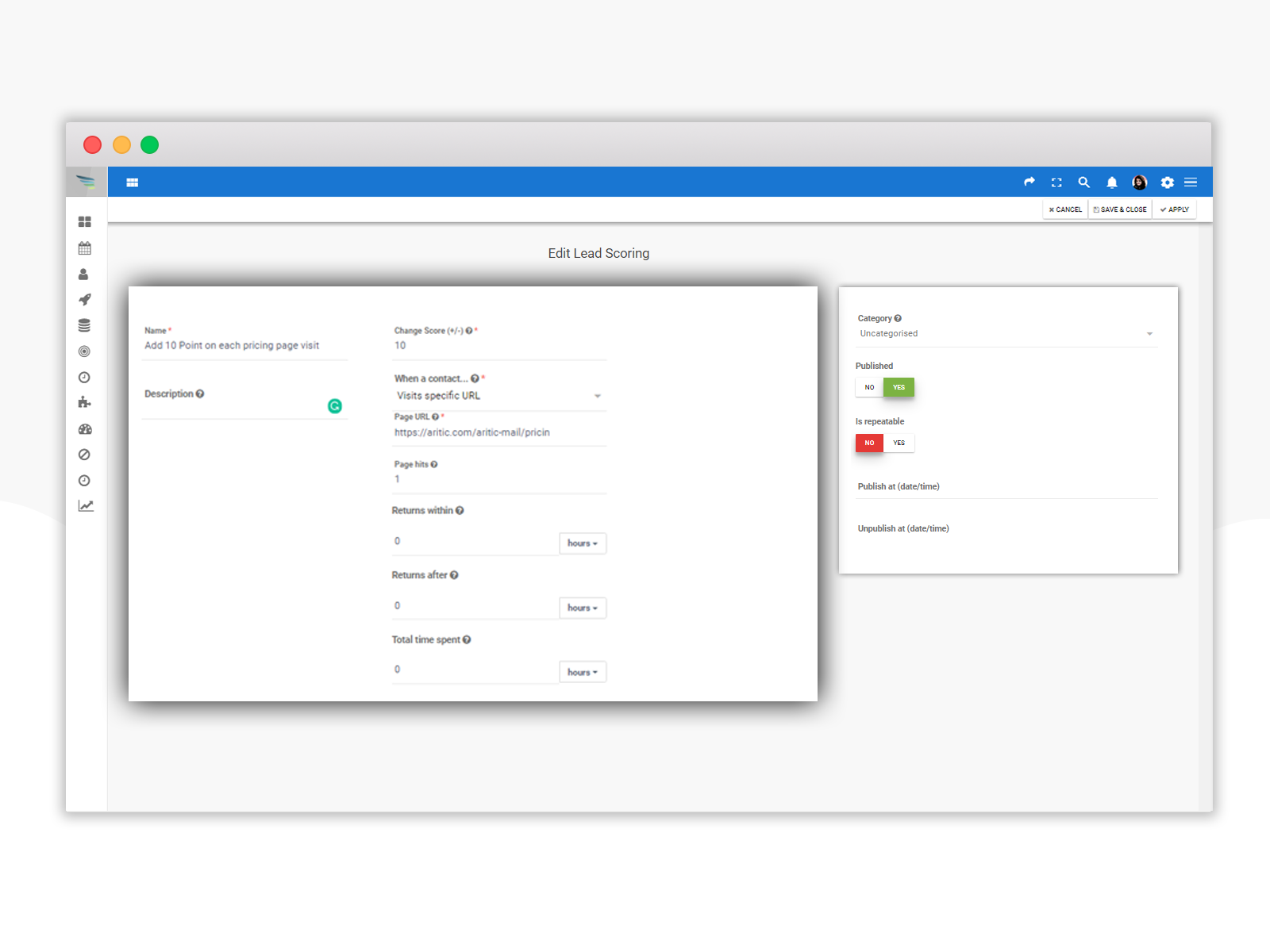Click the Description input field
The width and height of the screenshot is (1270, 952).
pyautogui.click(x=244, y=408)
